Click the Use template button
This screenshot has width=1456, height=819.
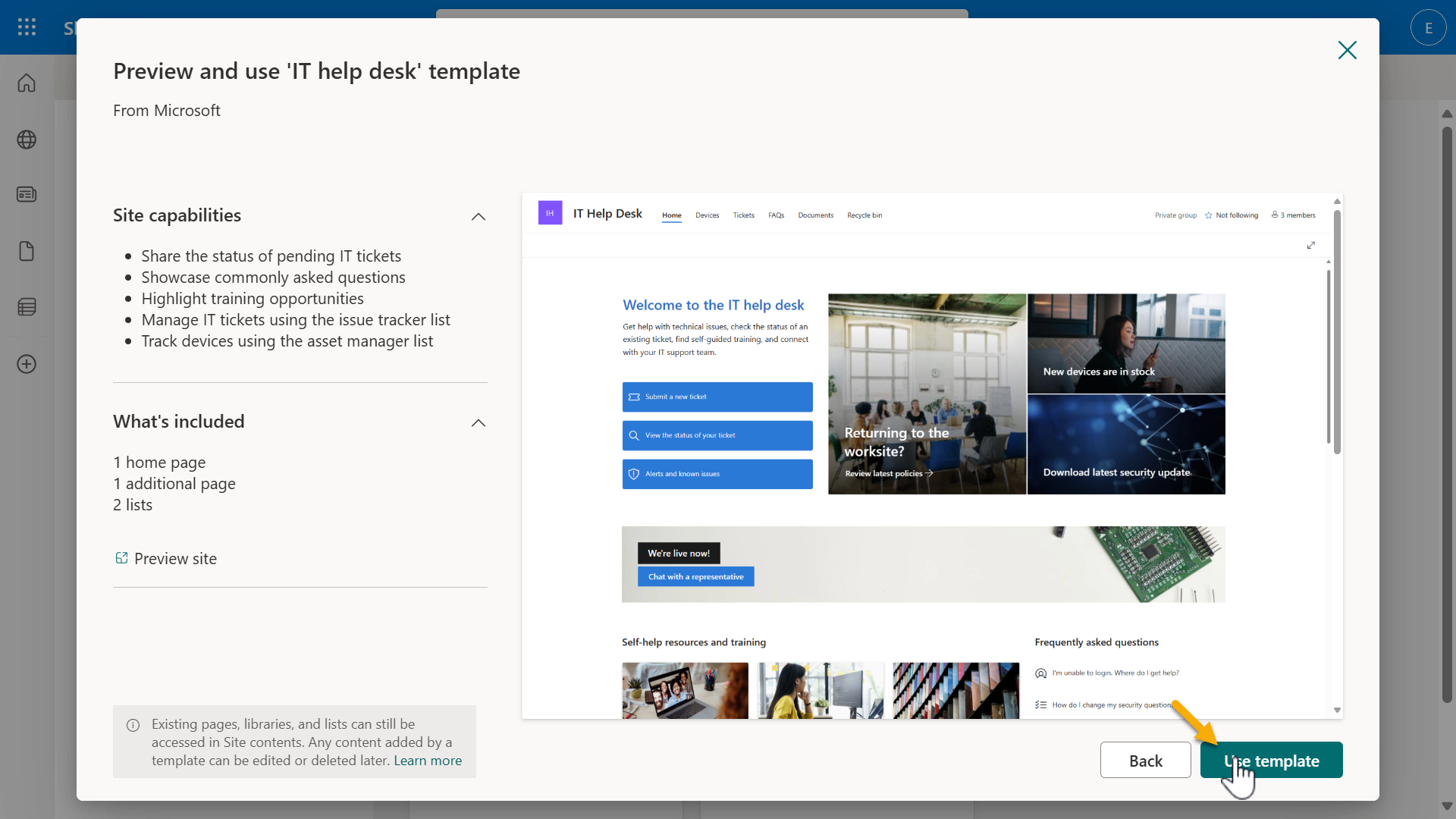(1271, 761)
